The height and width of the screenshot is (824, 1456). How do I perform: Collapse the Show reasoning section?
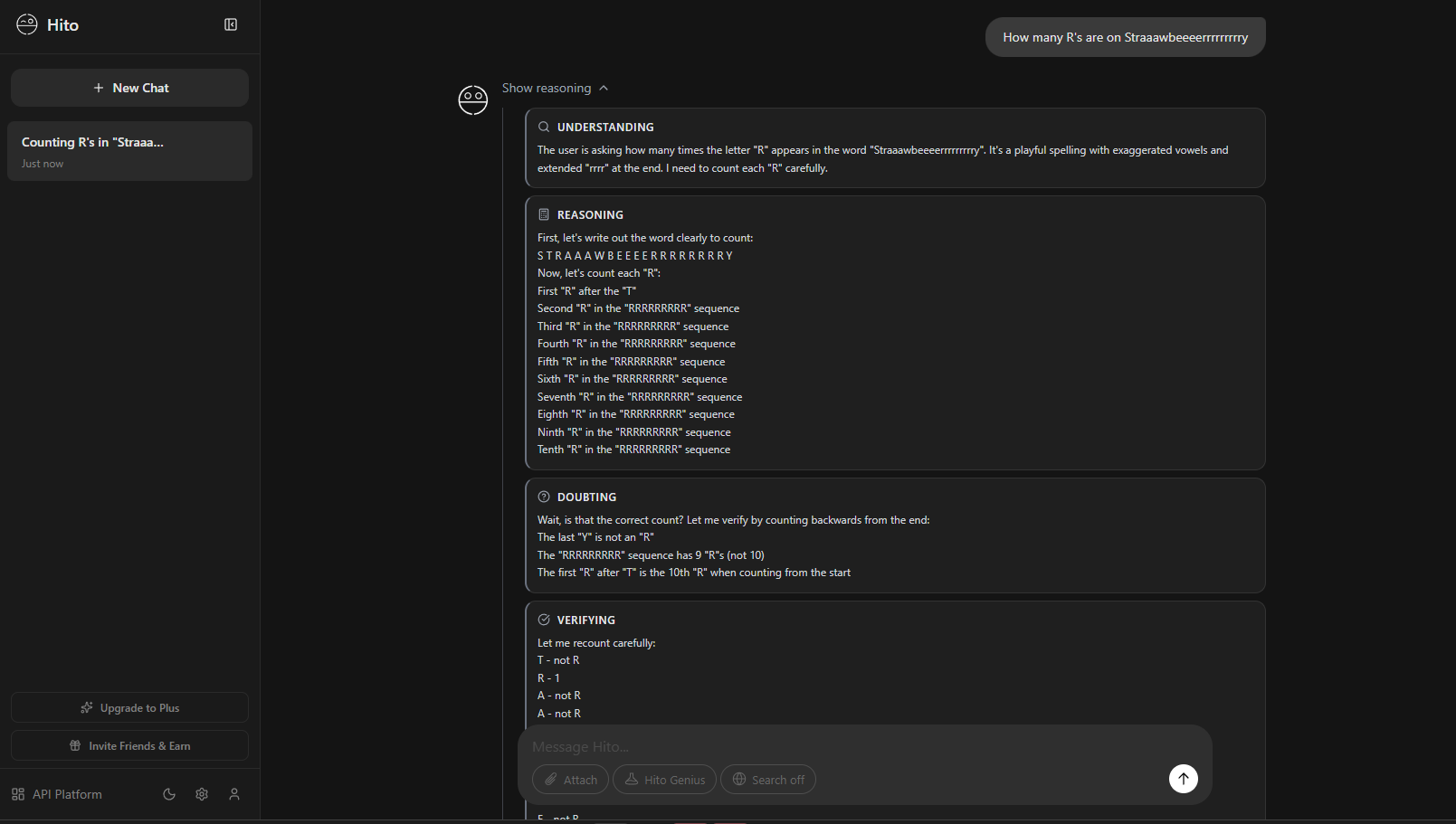click(x=555, y=88)
